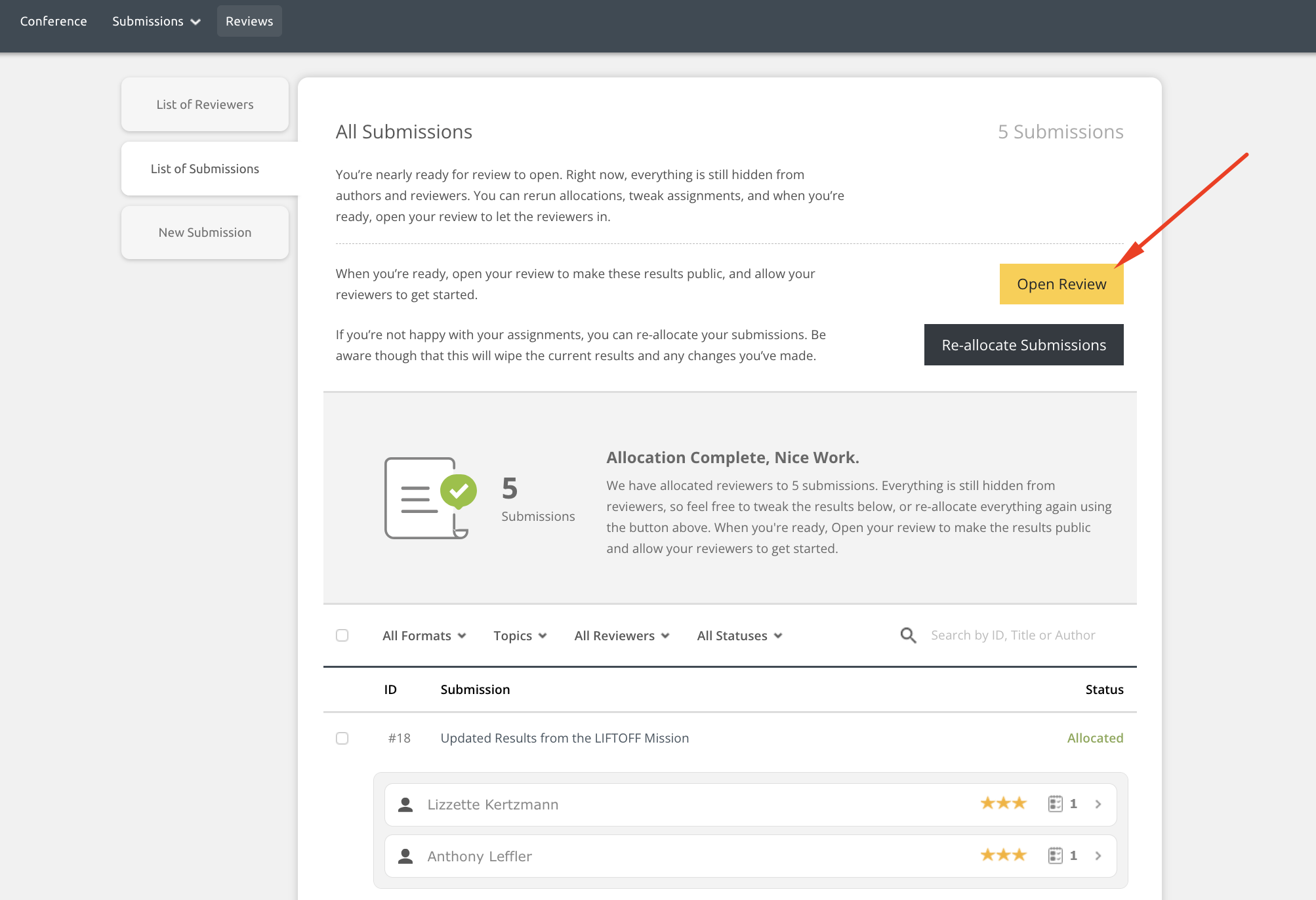Toggle the select-all submissions checkbox
Image resolution: width=1316 pixels, height=900 pixels.
[x=342, y=635]
